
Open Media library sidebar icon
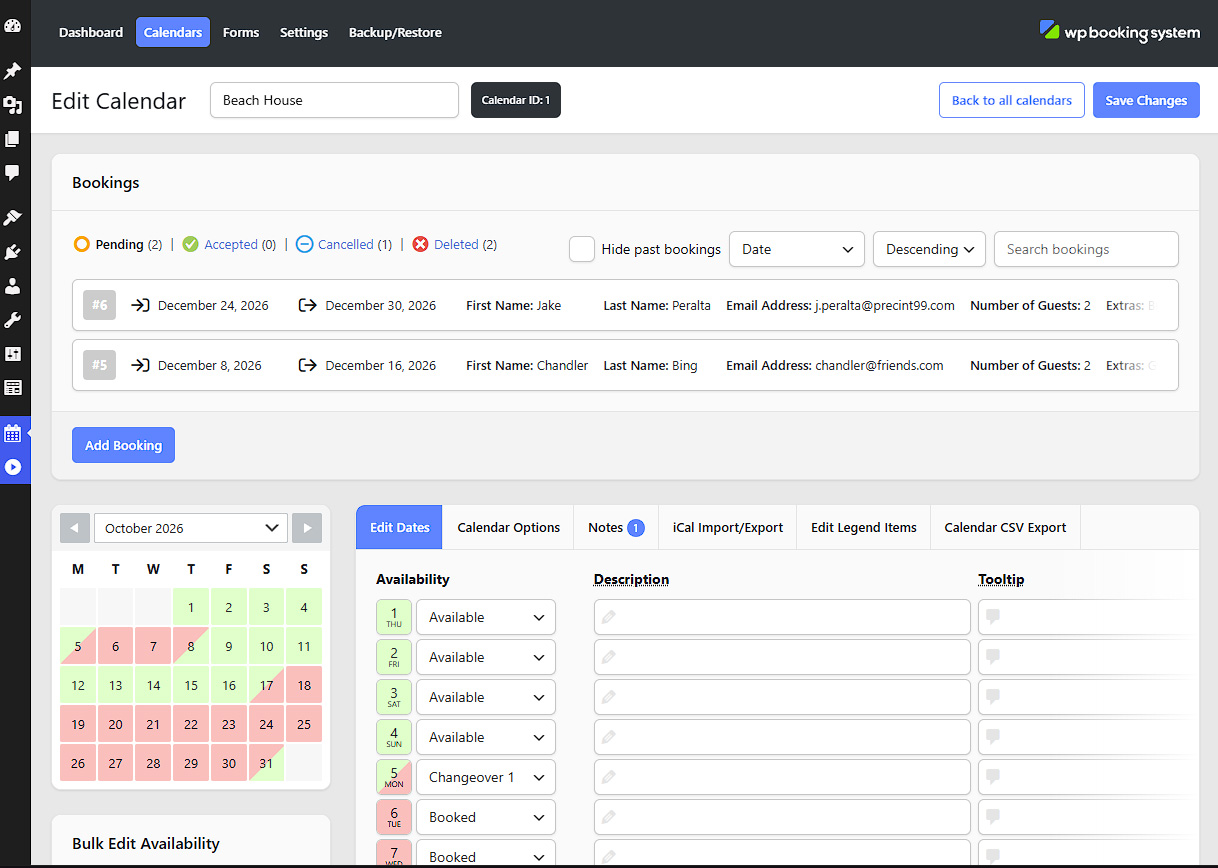point(12,105)
